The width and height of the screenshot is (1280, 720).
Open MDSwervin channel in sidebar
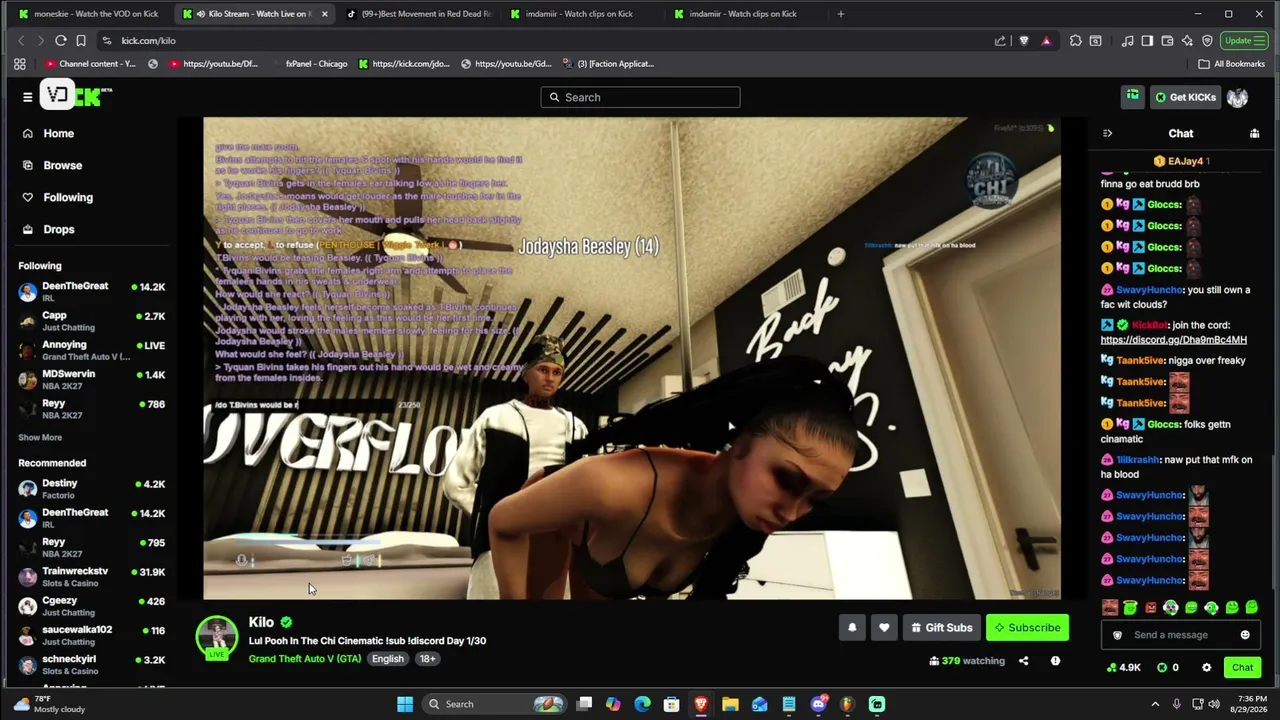click(91, 380)
